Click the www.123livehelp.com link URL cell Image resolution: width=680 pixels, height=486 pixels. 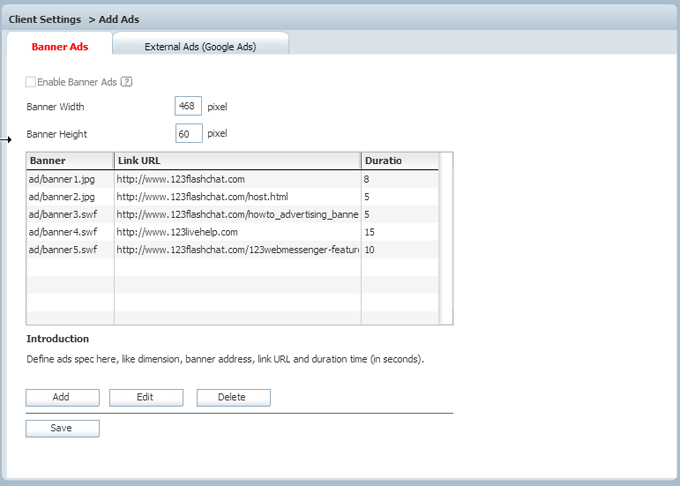[x=236, y=232]
